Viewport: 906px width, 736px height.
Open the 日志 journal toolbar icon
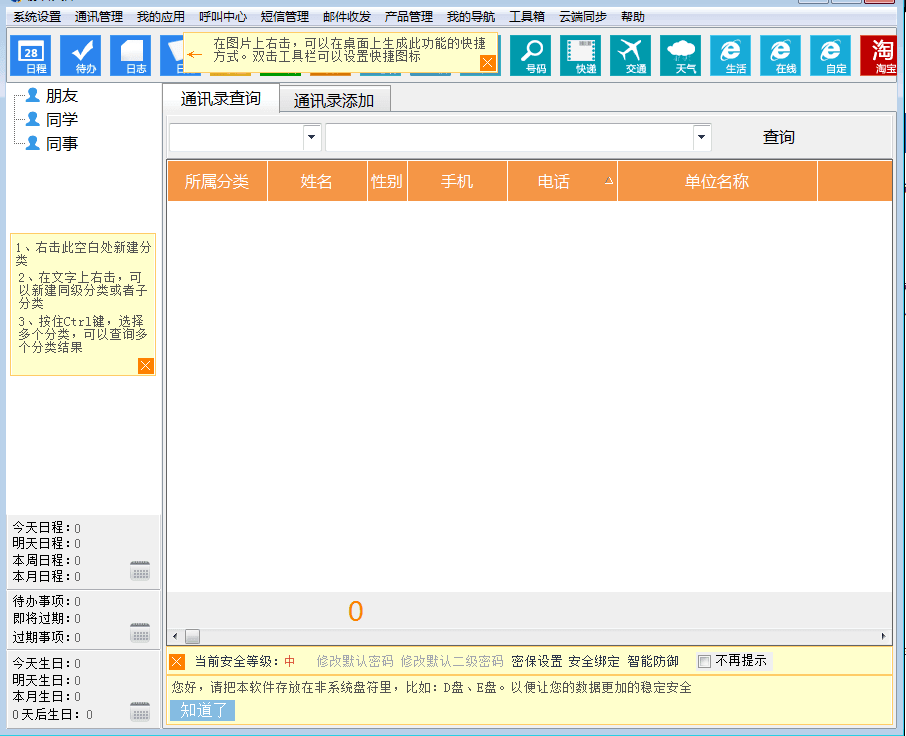131,55
